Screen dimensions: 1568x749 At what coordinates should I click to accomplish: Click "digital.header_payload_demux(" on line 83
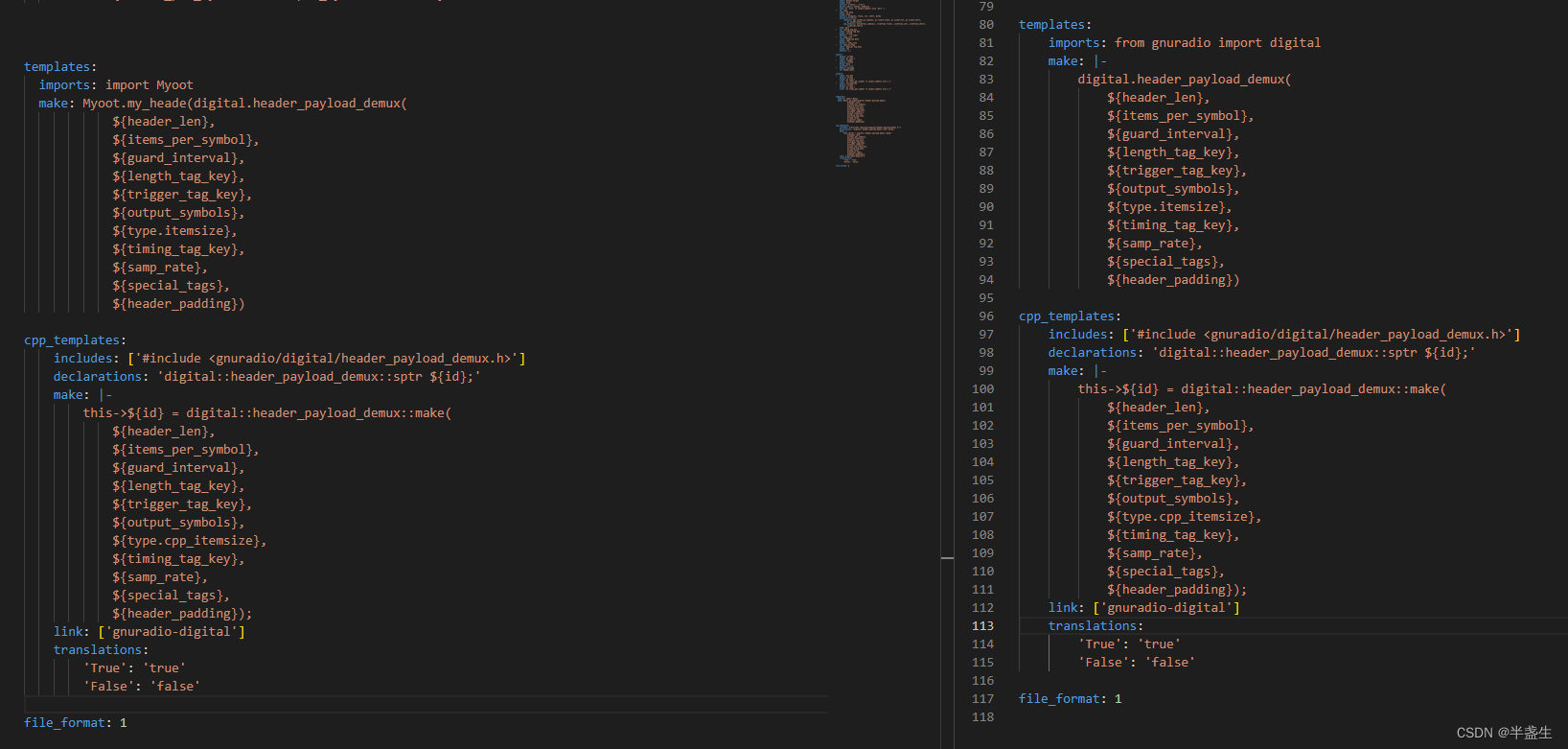point(1185,80)
